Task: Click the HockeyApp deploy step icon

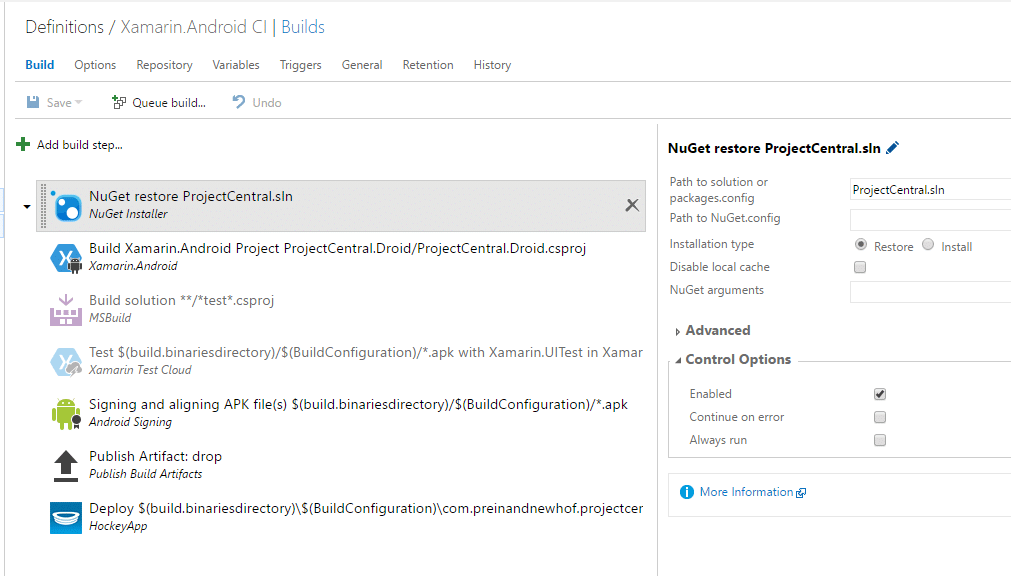Action: [66, 518]
